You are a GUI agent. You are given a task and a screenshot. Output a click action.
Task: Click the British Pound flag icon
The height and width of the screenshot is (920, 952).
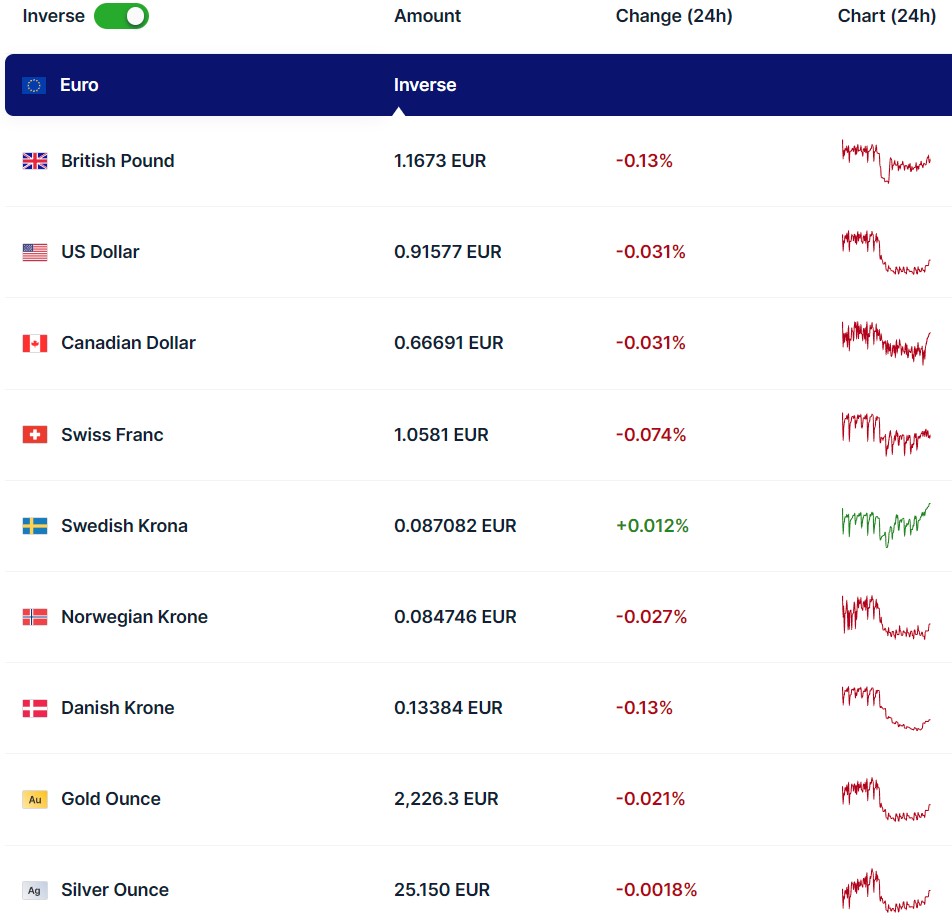(35, 161)
